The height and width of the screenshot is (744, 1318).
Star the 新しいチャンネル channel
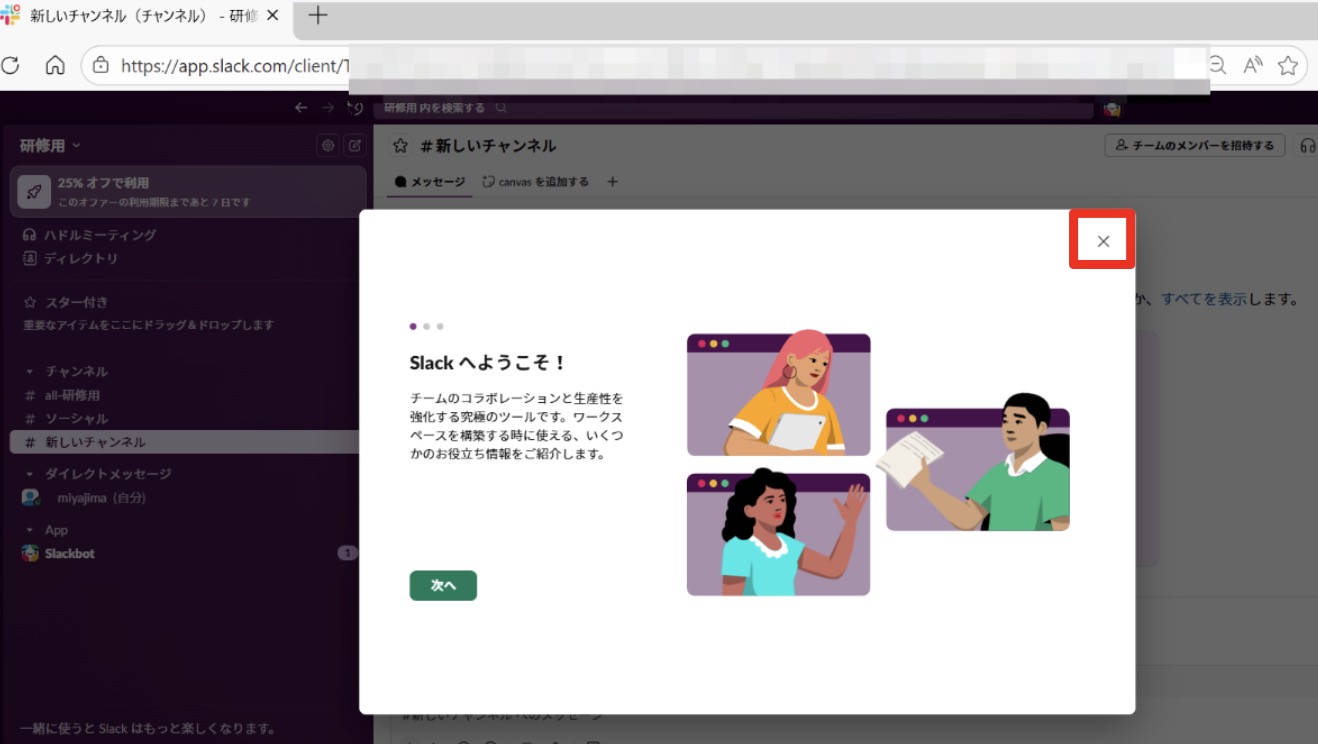pyautogui.click(x=401, y=146)
